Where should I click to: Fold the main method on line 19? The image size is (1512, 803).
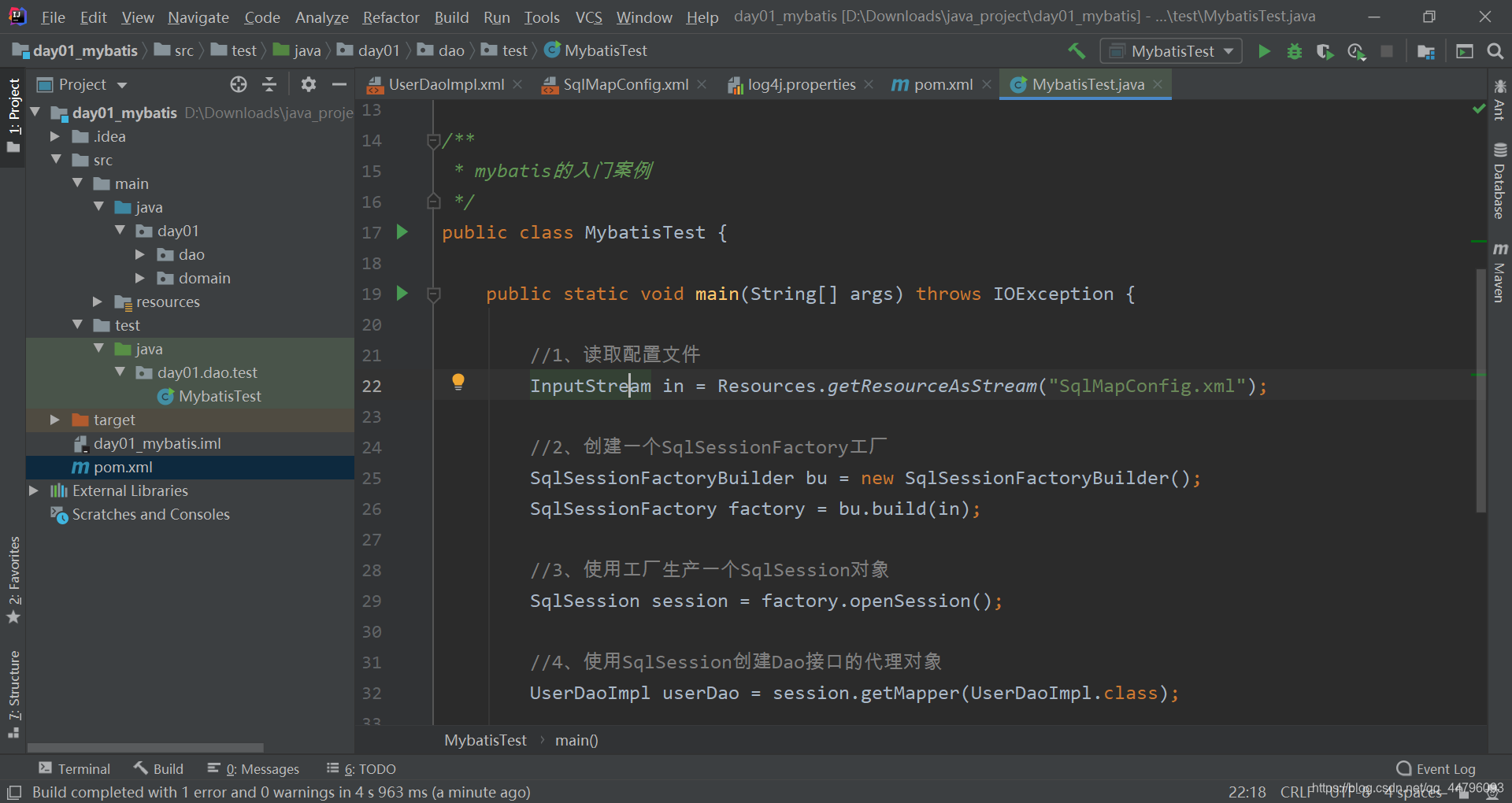click(x=433, y=294)
